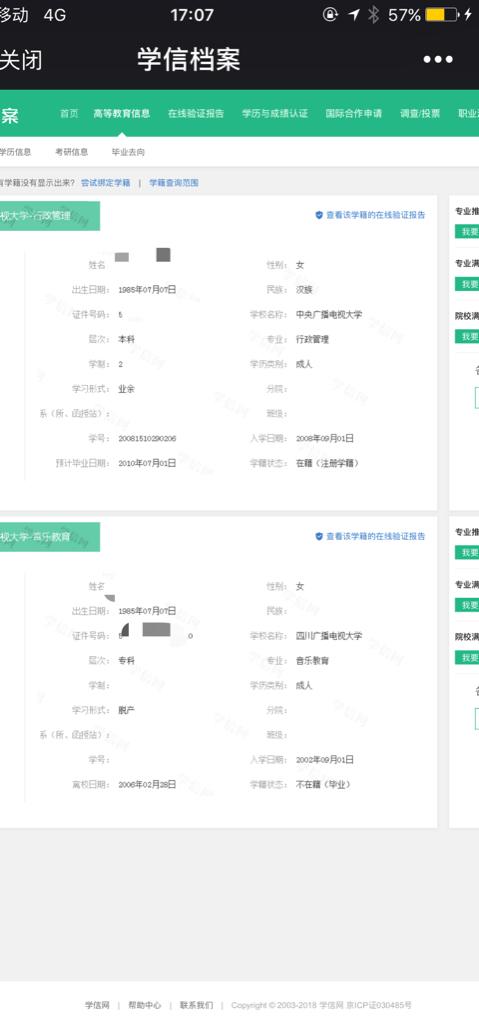Click shield icon in 音乐教育 record card
This screenshot has height=1024, width=479.
[319, 536]
